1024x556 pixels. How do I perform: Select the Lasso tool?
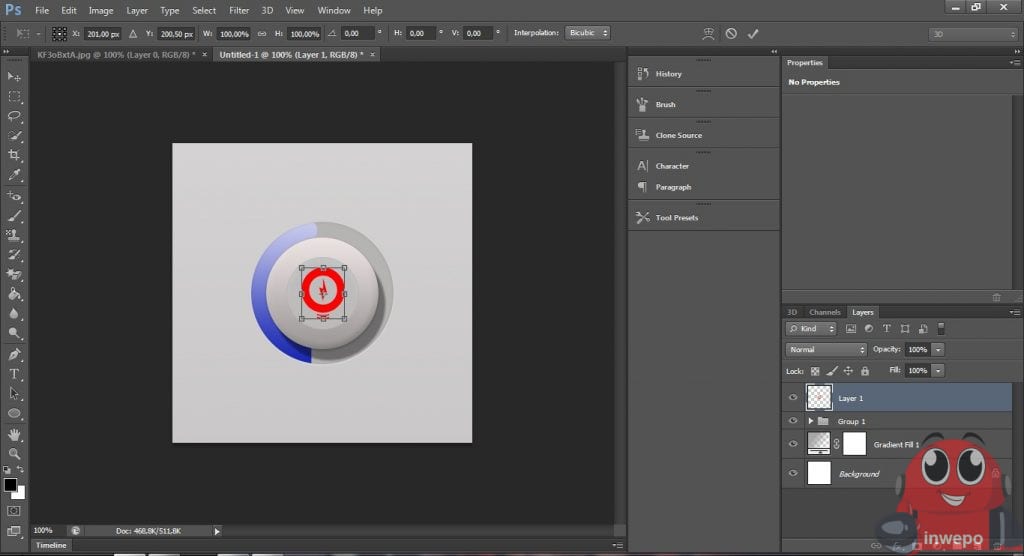pos(15,116)
